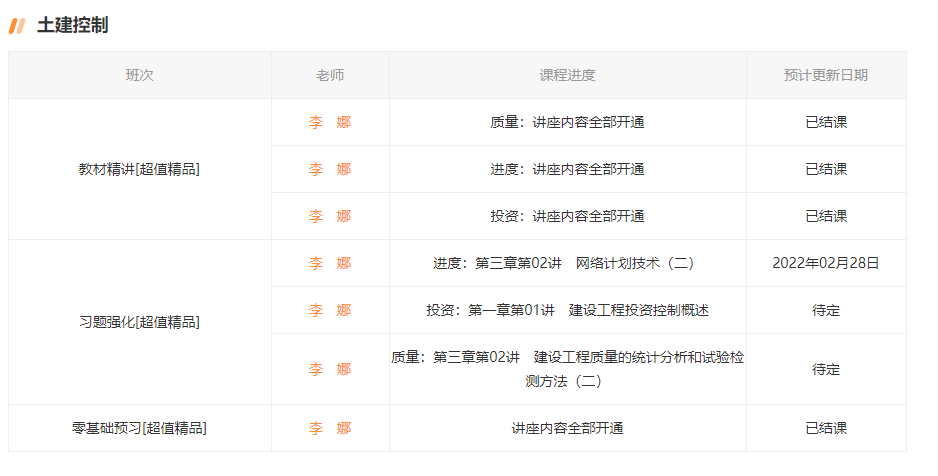938x476 pixels.
Task: Open 投资：第一章第01讲 建设工程投资控制概述
Action: (x=567, y=310)
